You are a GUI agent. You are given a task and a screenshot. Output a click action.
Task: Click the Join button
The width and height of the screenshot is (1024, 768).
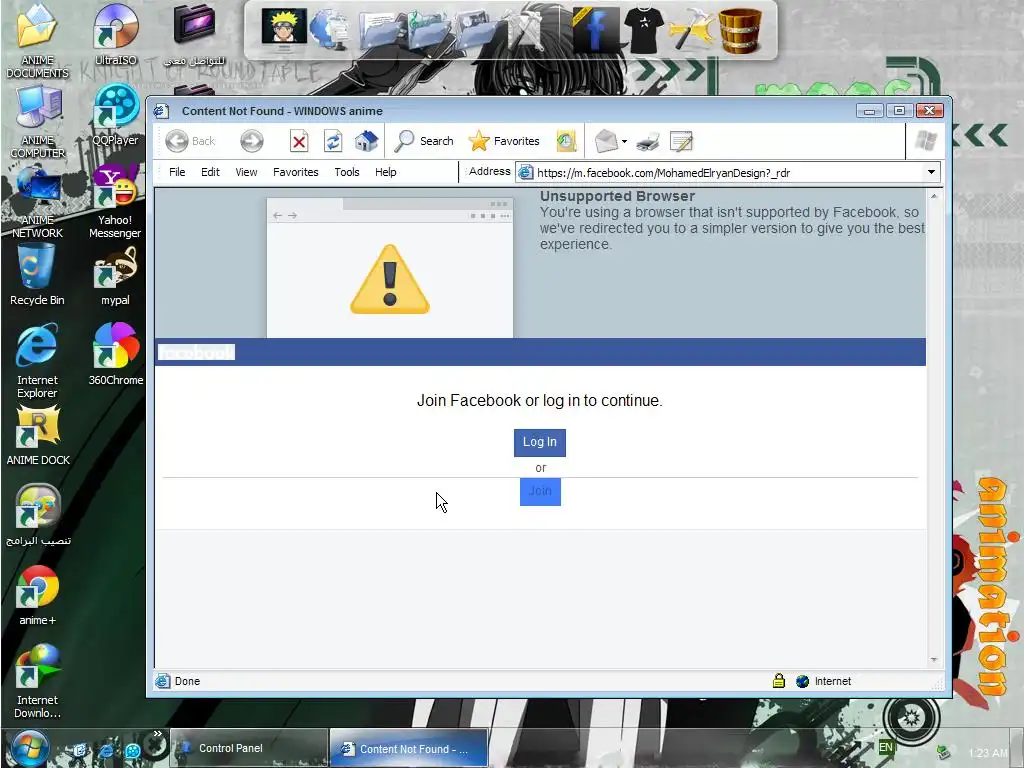coord(540,491)
